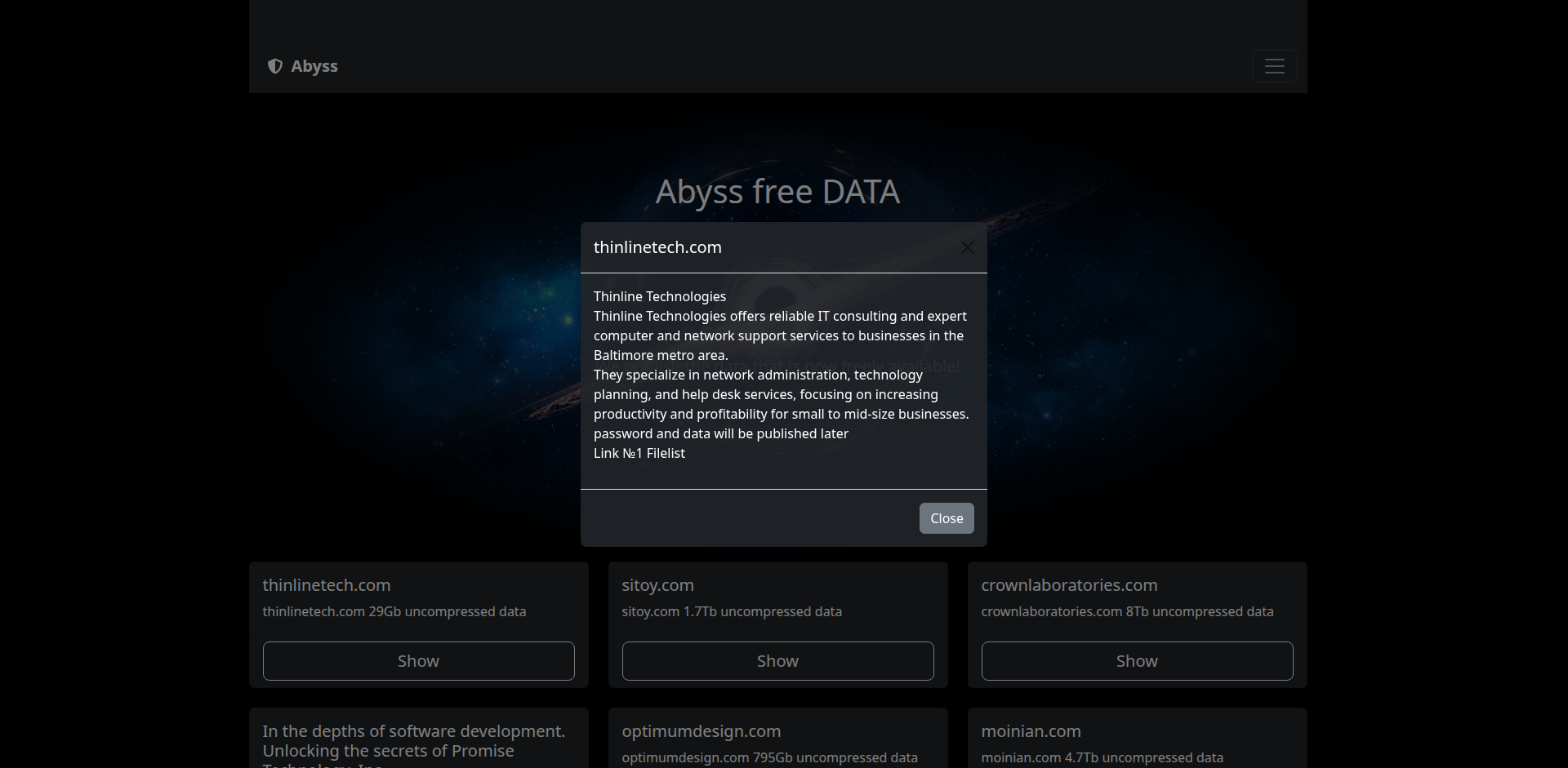Image resolution: width=1568 pixels, height=768 pixels.
Task: Click the Abyss shield logo icon
Action: (275, 66)
